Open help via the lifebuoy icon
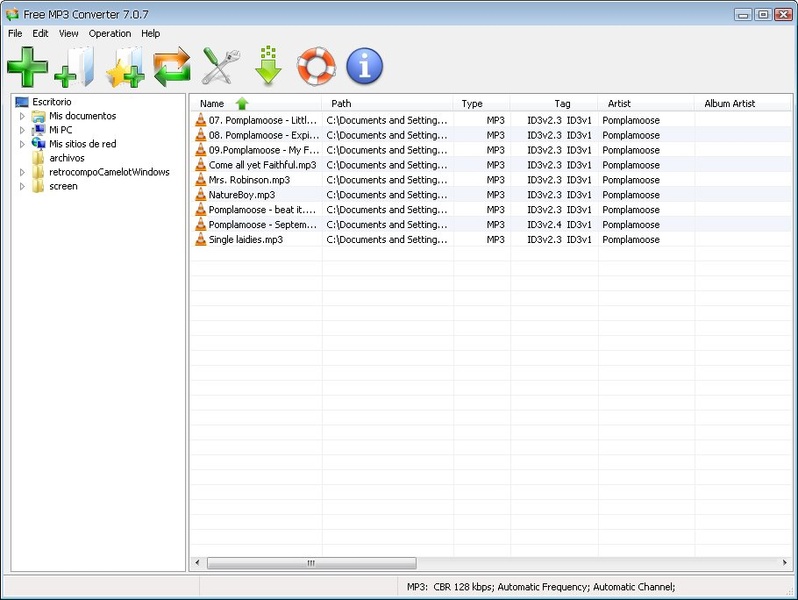Screen dimensions: 798x600 pyautogui.click(x=316, y=67)
